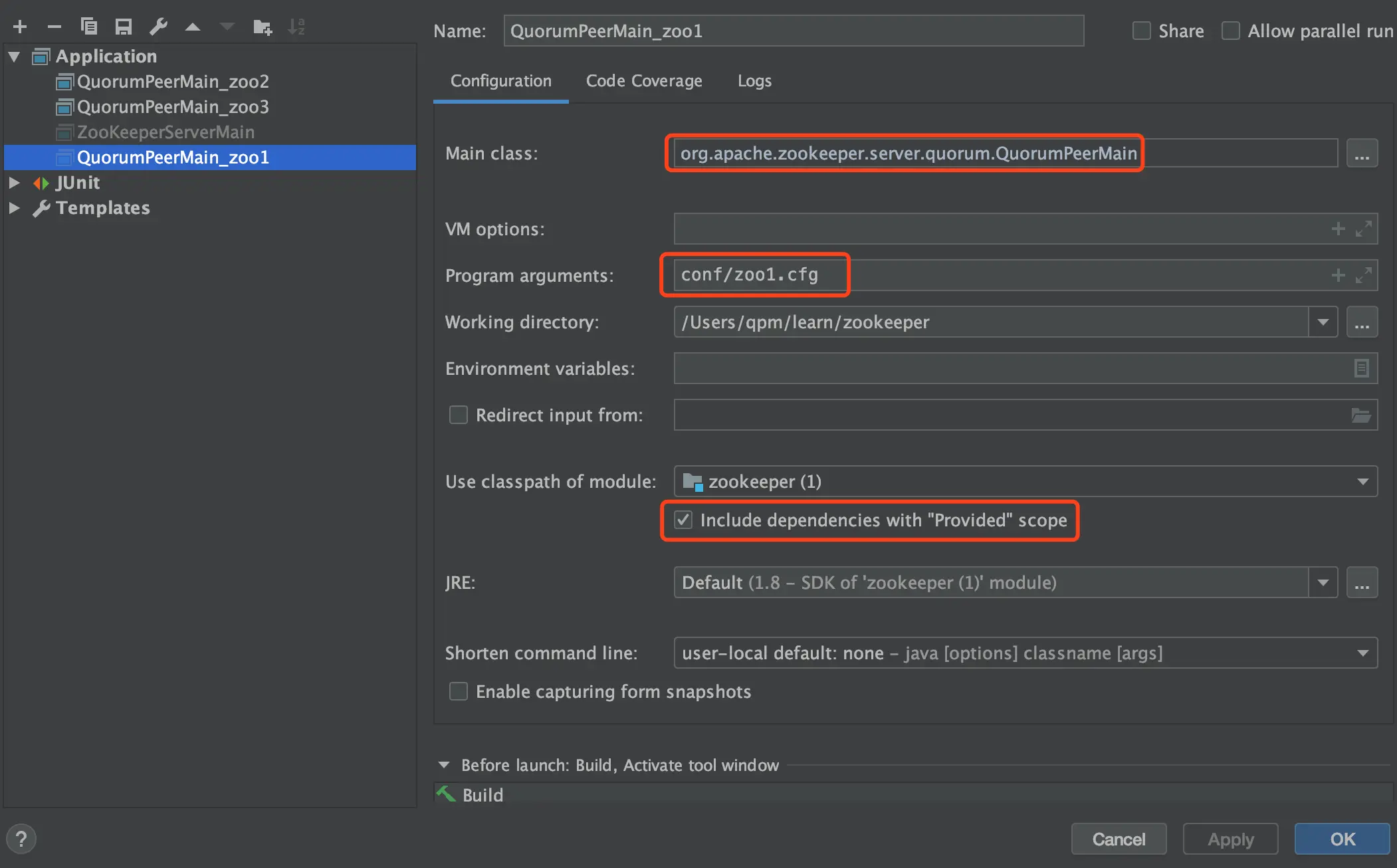
Task: Enable the Share checkbox
Action: [x=1141, y=31]
